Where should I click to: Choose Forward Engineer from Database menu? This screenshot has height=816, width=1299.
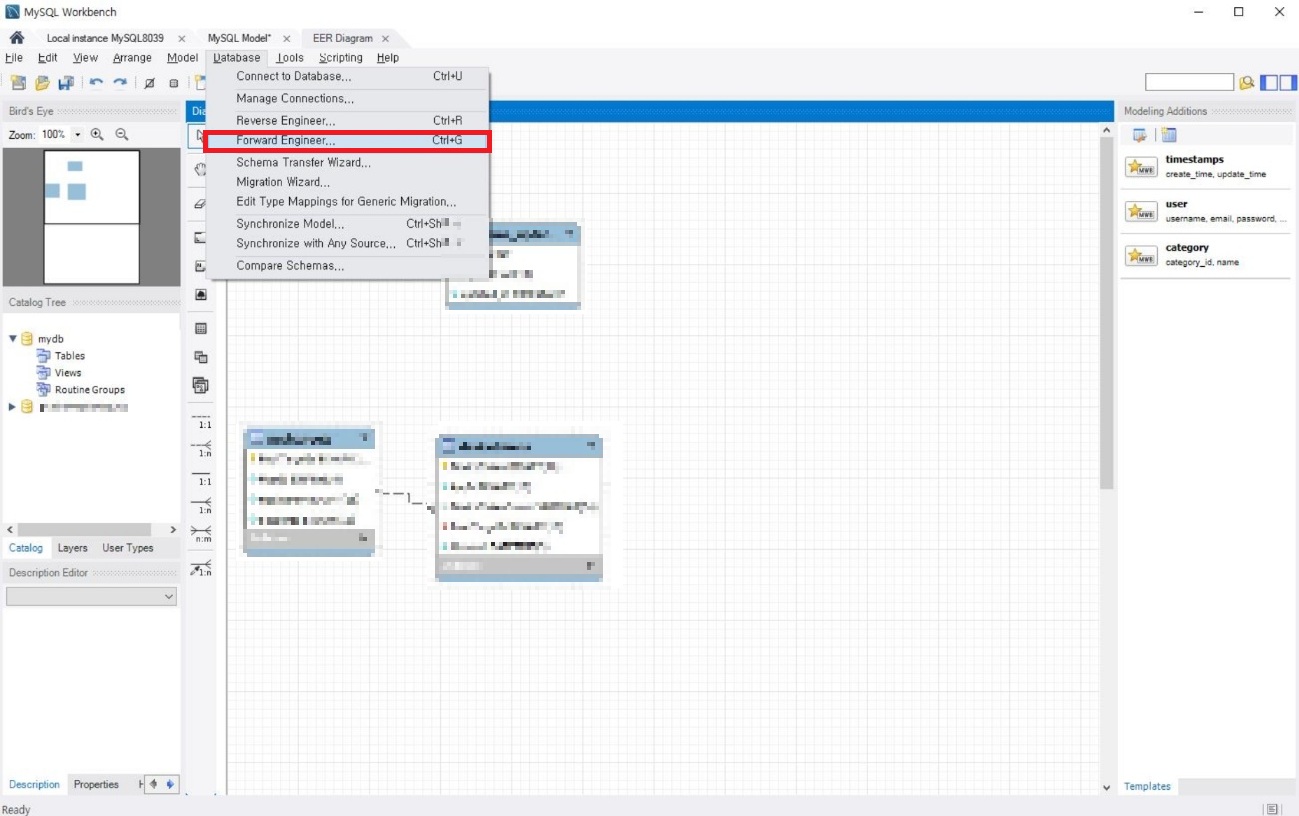pyautogui.click(x=347, y=141)
